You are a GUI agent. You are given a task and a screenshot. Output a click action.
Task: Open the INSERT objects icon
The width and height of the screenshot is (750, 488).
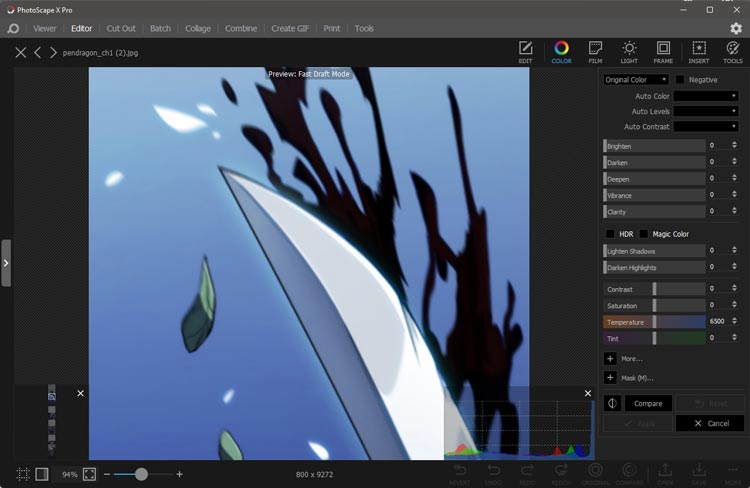coord(699,52)
